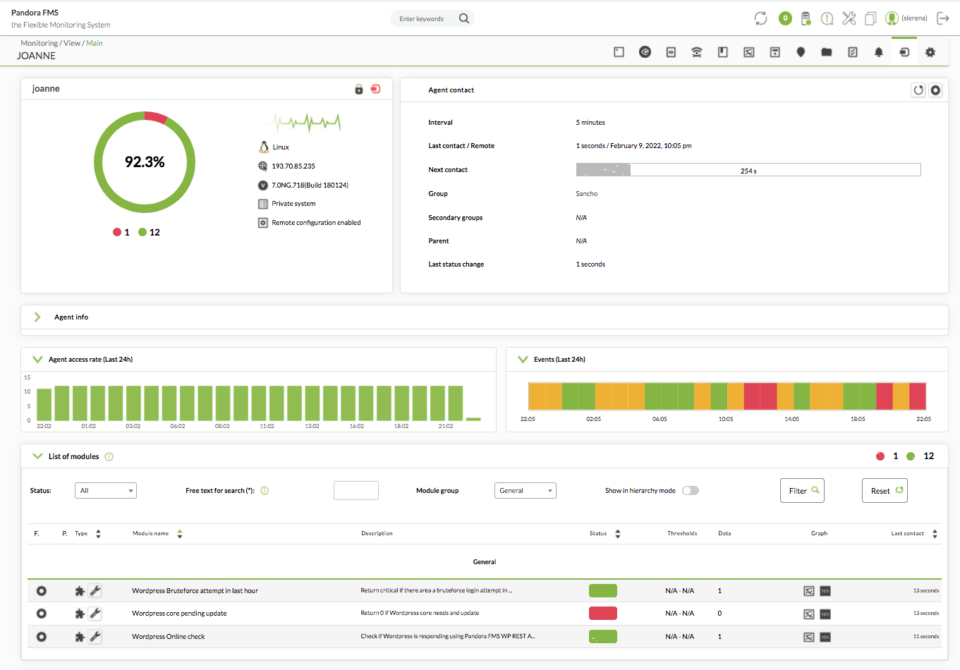Open the server status icon in the header
Viewport: 960px width, 670px height.
(806, 18)
